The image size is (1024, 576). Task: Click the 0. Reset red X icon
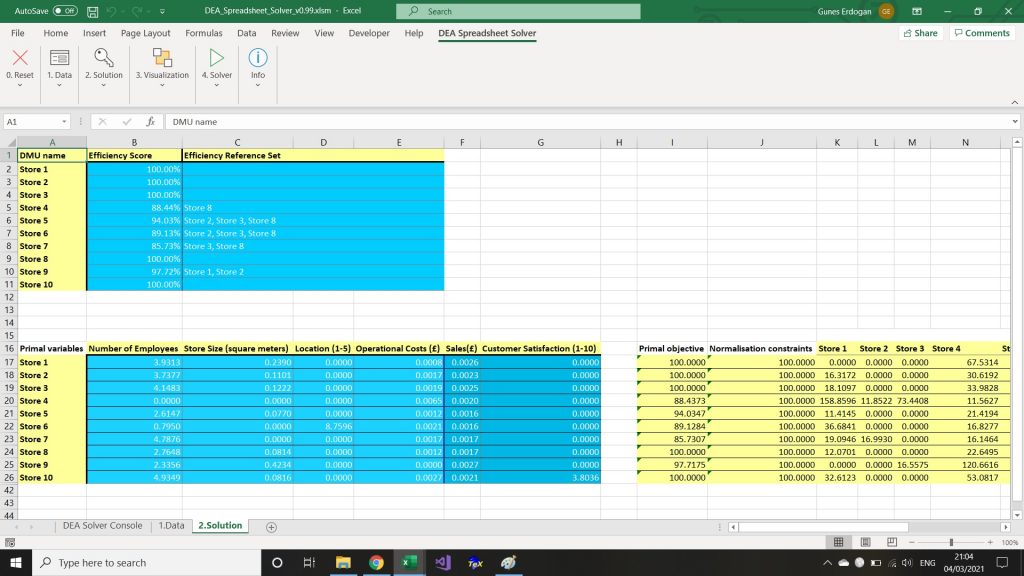point(19,59)
